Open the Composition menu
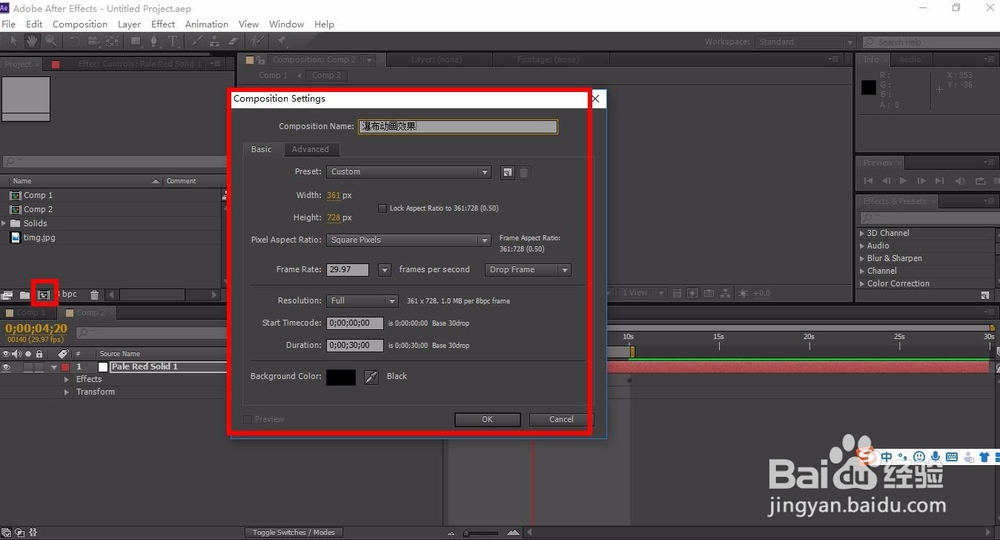 [80, 24]
